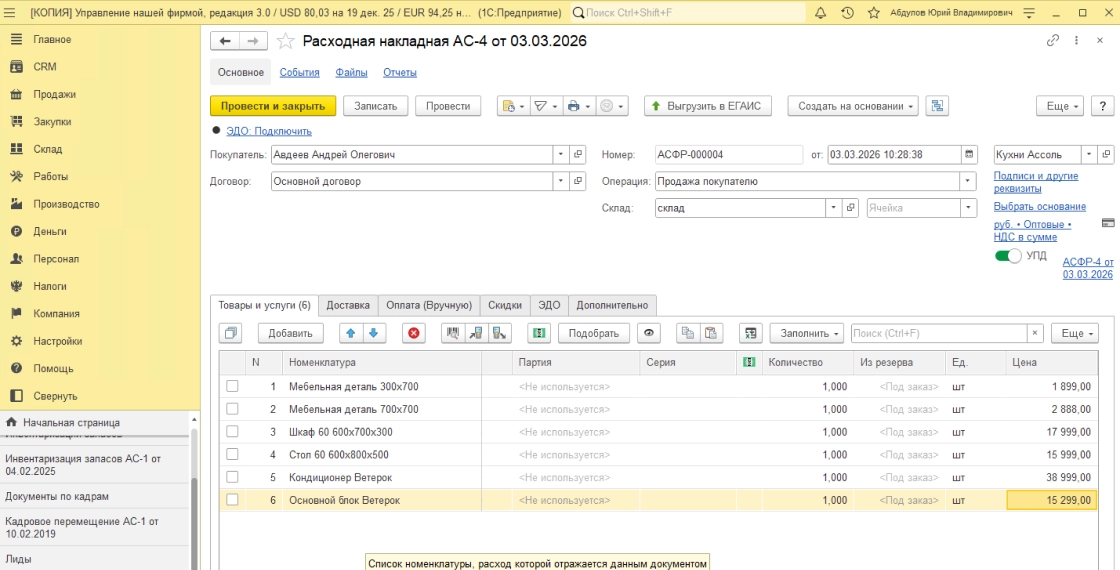Check row 2 Мебельная деталь 700x700 checkbox
The height and width of the screenshot is (570, 1120).
(232, 409)
